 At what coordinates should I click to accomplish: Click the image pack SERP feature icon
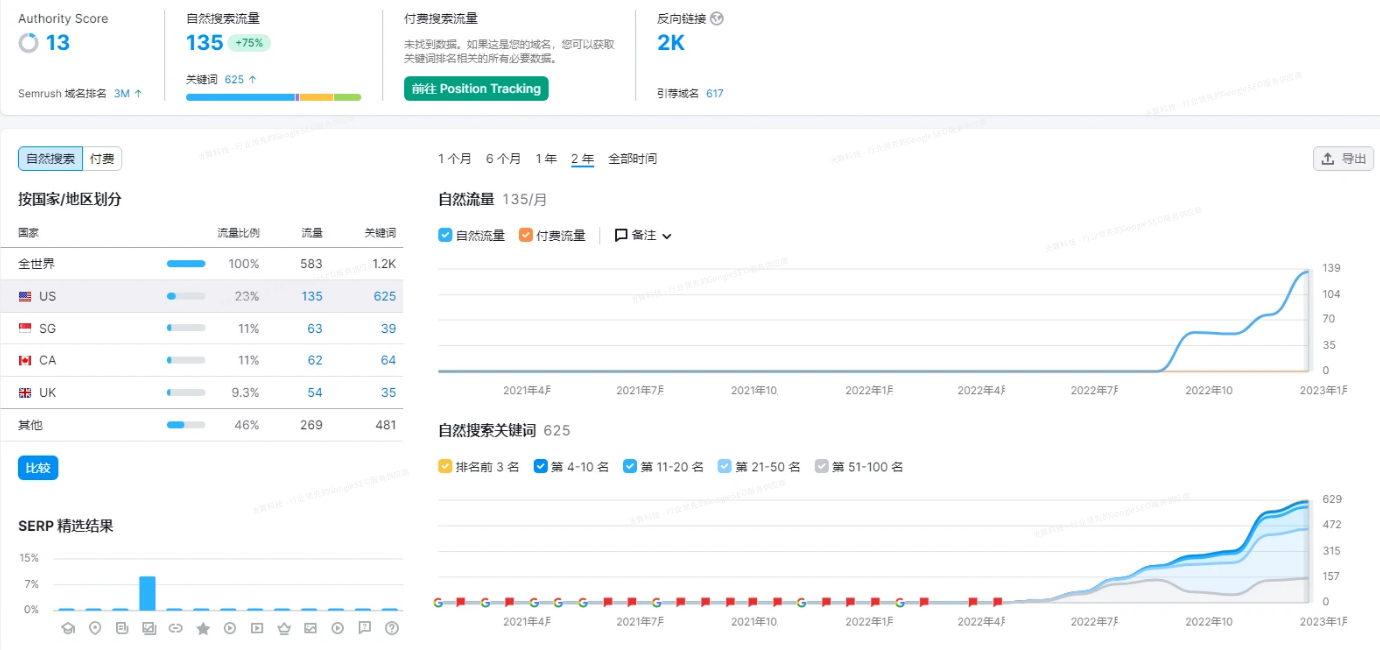pos(149,628)
